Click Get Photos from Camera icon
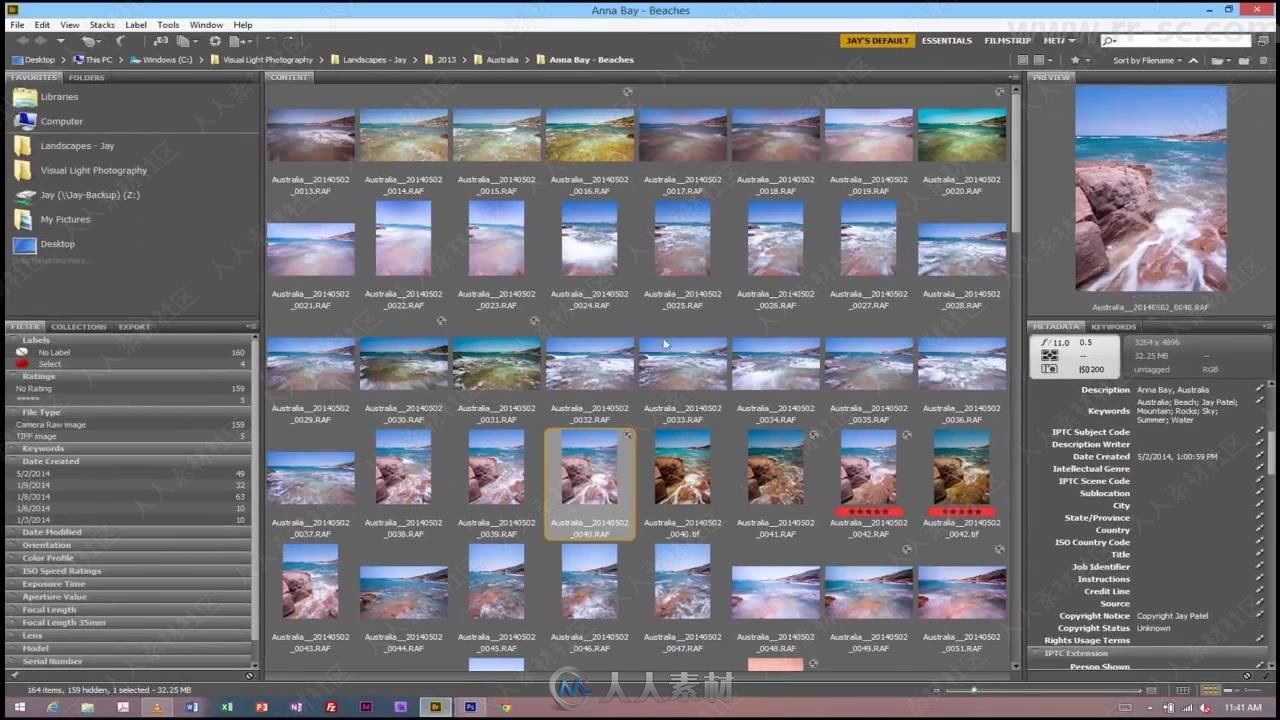 pos(160,41)
